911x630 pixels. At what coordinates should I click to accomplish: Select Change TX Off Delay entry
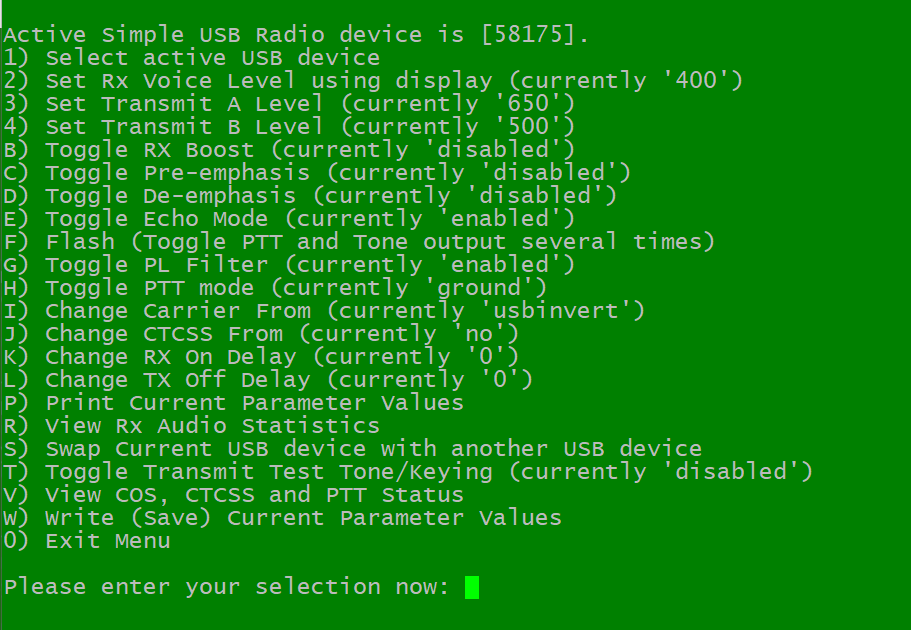point(268,380)
